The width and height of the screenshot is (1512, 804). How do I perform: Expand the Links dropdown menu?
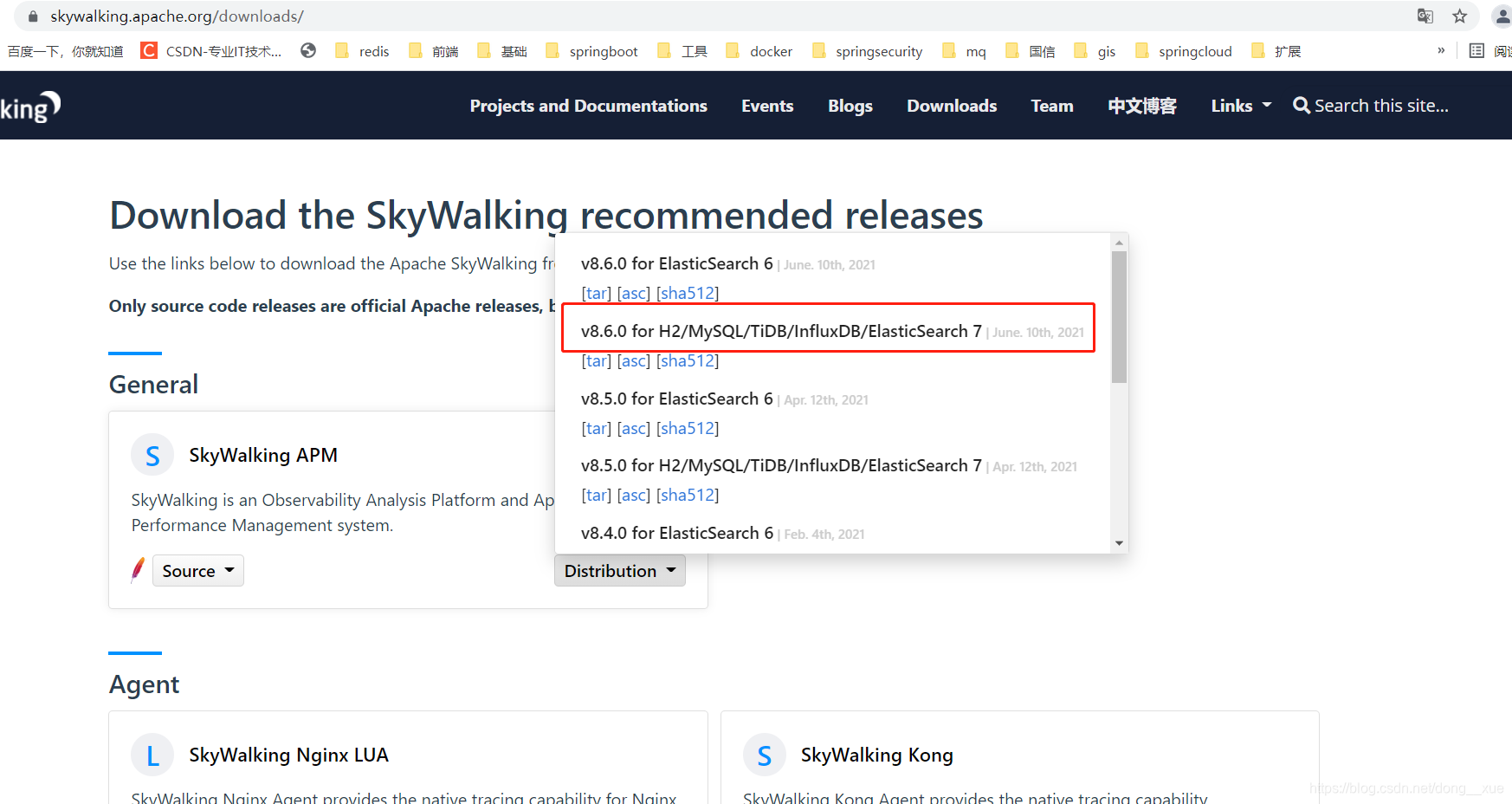(x=1241, y=106)
